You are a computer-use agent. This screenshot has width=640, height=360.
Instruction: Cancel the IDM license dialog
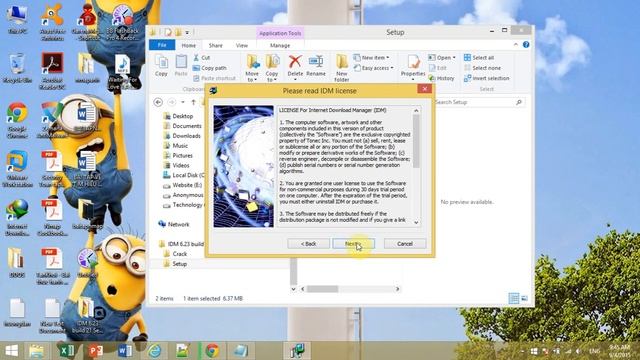click(x=405, y=244)
